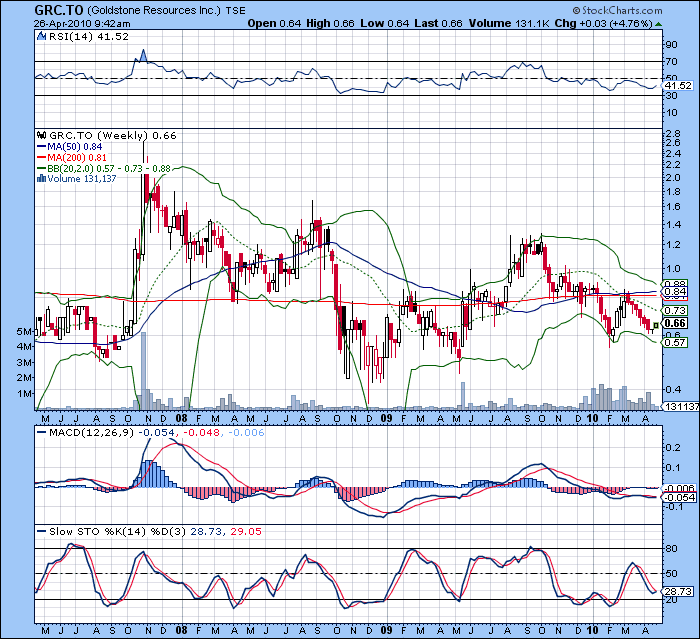This screenshot has height=639, width=700.
Task: Click the Last 0.66 value in header
Action: [x=438, y=23]
